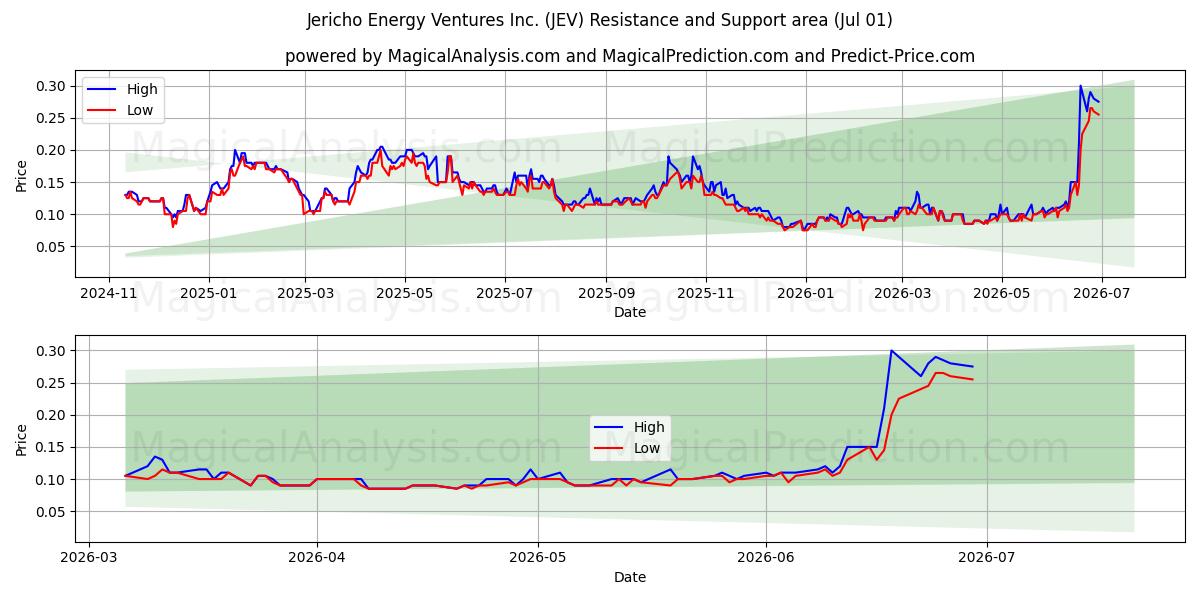The height and width of the screenshot is (600, 1200).
Task: Click the '2026-05' x-axis label in top chart
Action: point(1001,294)
